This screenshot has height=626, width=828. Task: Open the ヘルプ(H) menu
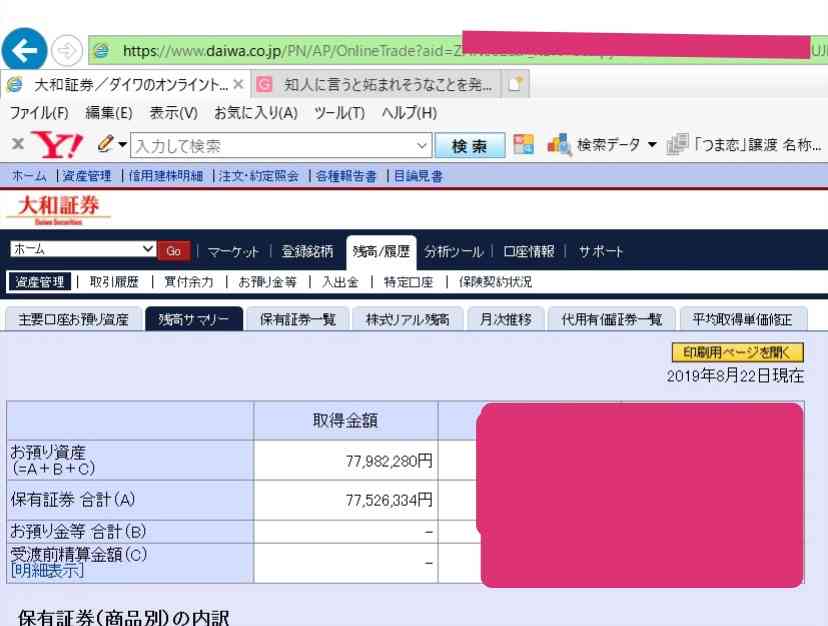coord(409,113)
